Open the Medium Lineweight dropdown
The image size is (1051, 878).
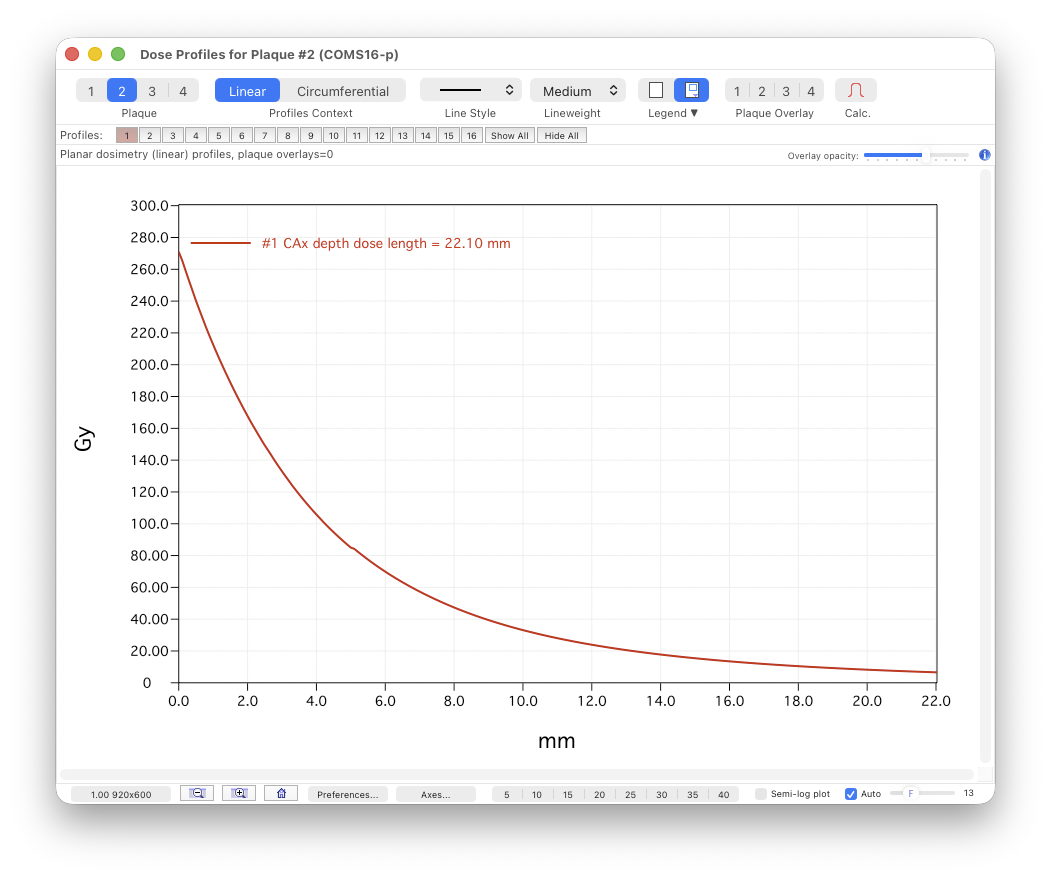577,89
